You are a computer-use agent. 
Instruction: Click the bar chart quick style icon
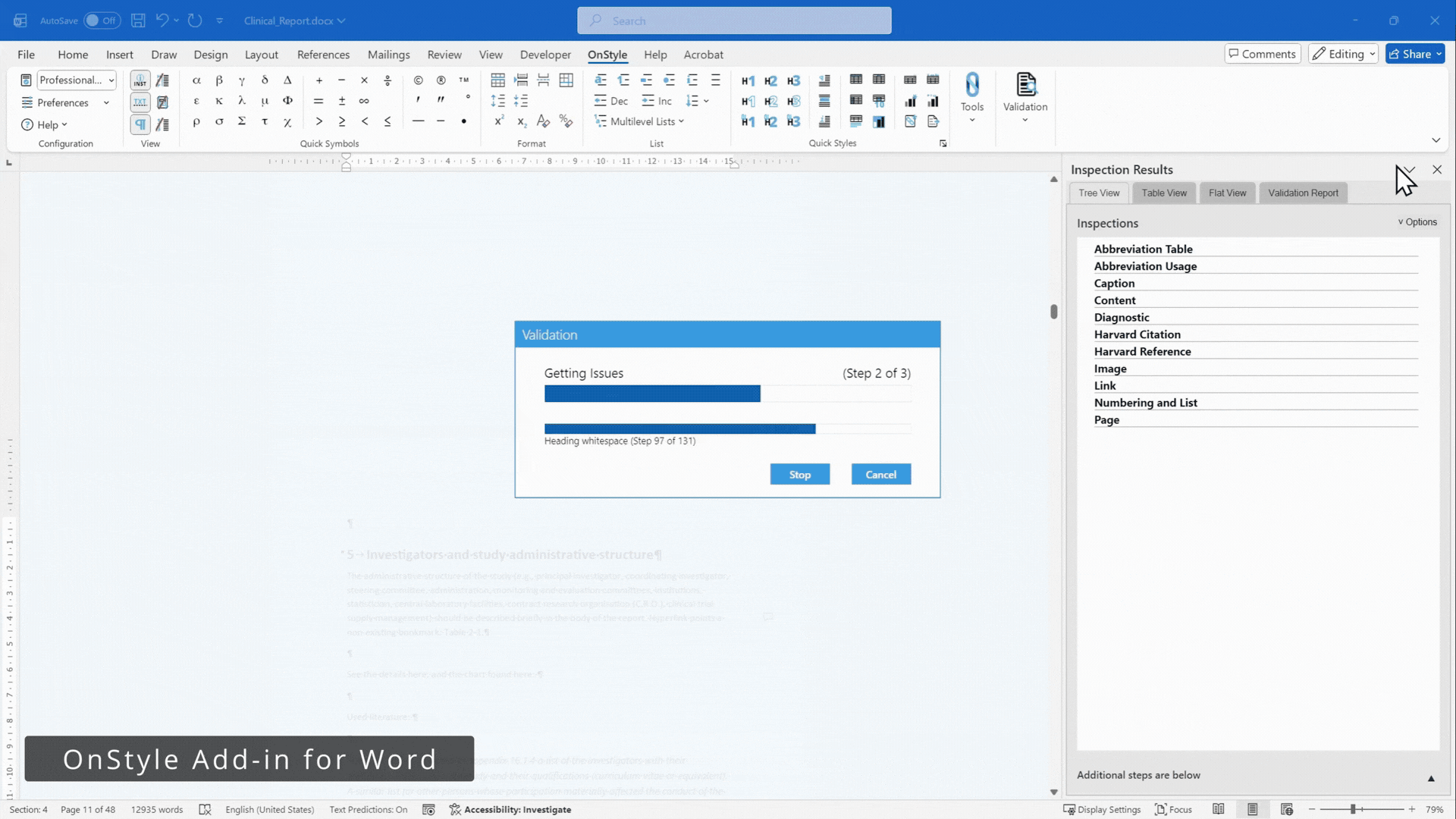click(x=910, y=101)
